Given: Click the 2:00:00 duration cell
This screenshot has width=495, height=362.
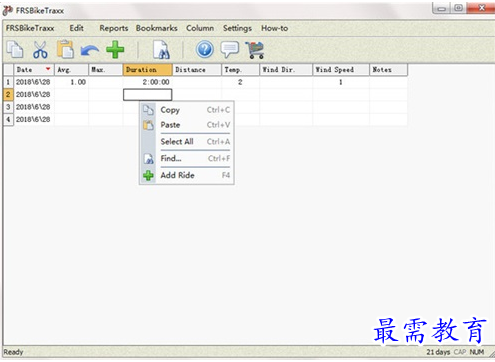Looking at the screenshot, I should 148,82.
